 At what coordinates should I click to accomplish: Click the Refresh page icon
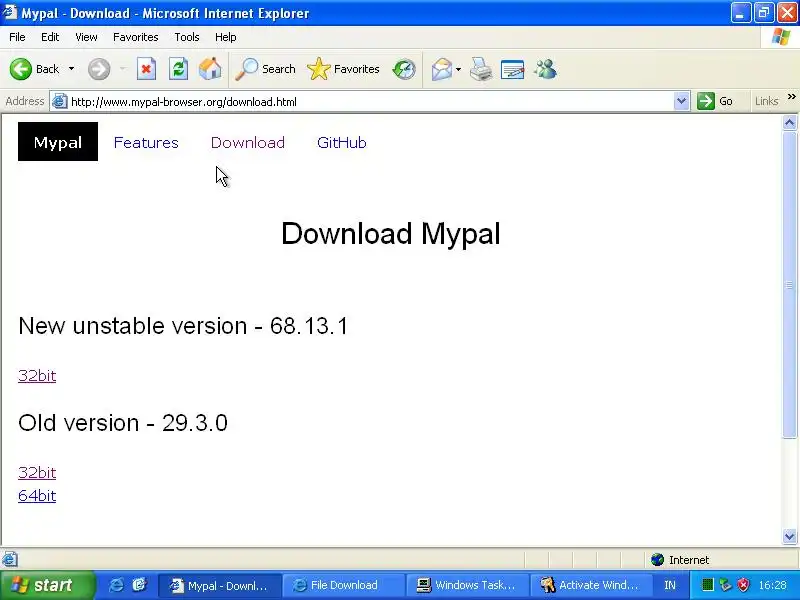tap(178, 69)
